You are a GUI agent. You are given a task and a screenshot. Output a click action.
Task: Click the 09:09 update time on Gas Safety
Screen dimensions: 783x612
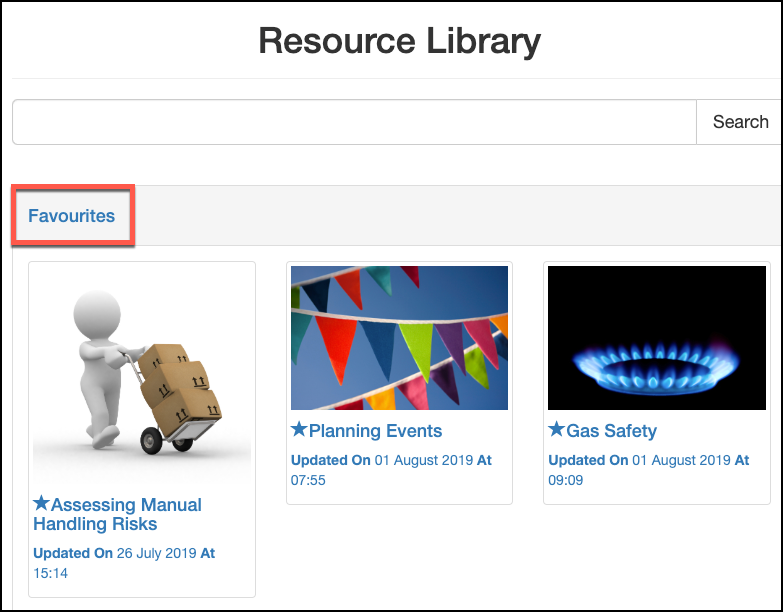565,480
